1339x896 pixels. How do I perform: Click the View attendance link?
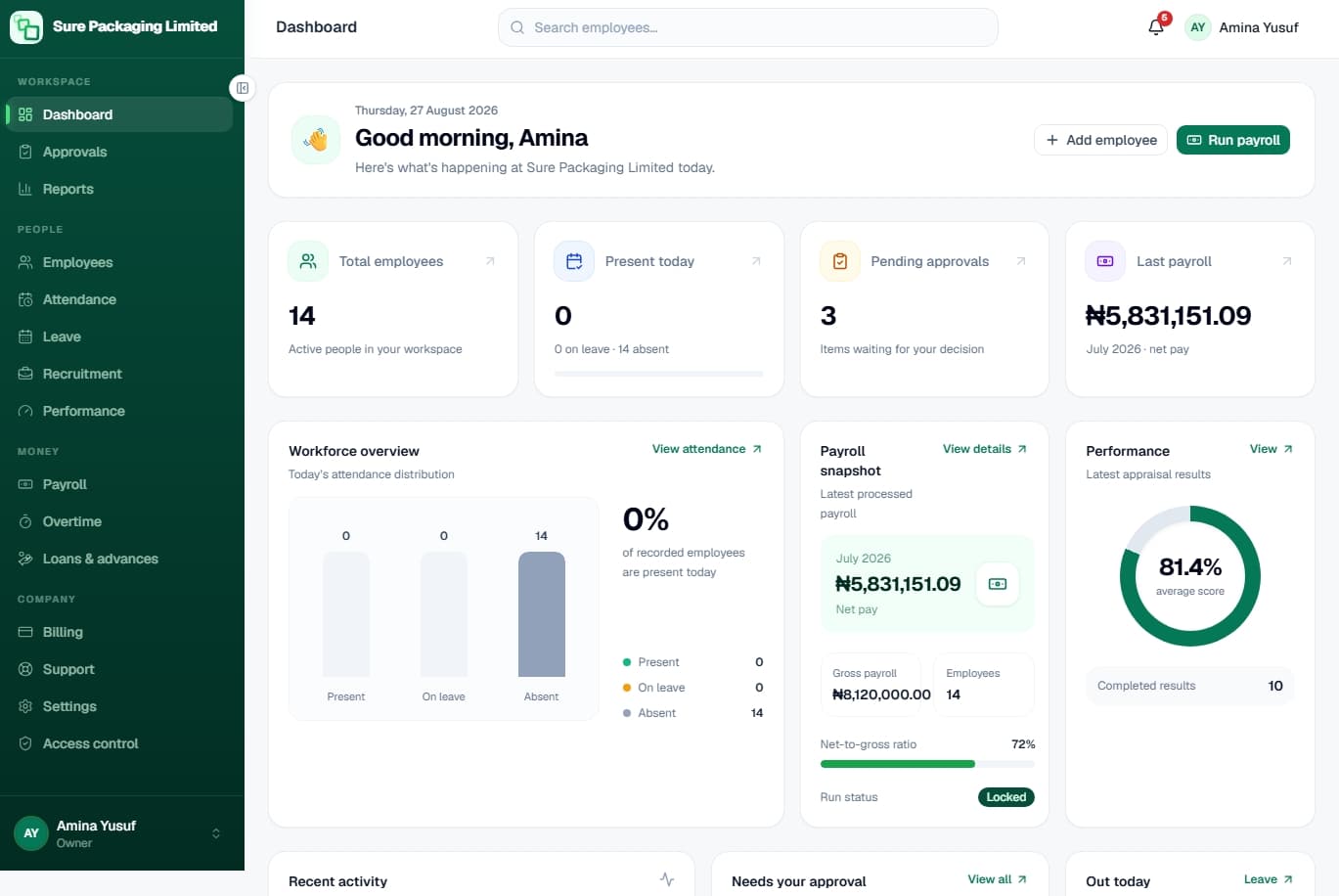pos(707,449)
